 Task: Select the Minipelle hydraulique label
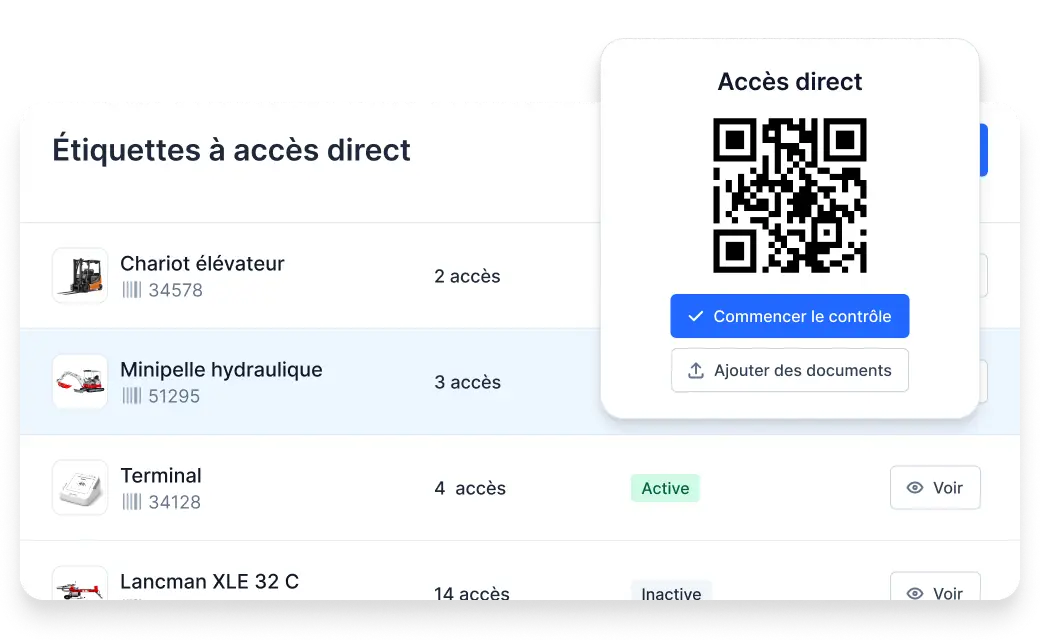click(221, 370)
